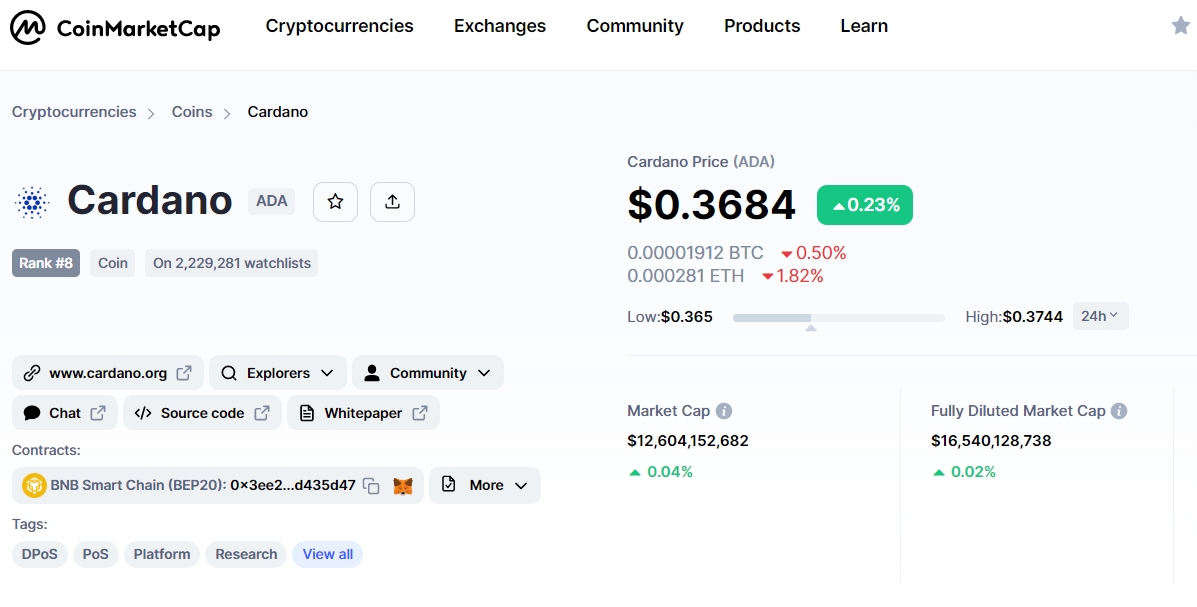The image size is (1197, 607).
Task: Click the Coin type badge
Action: 112,263
